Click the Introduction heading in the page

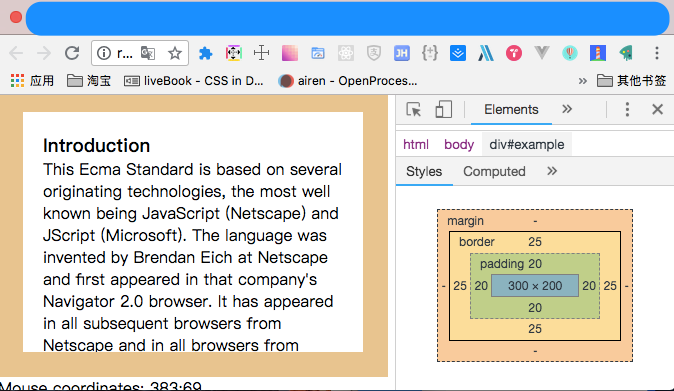click(x=96, y=146)
